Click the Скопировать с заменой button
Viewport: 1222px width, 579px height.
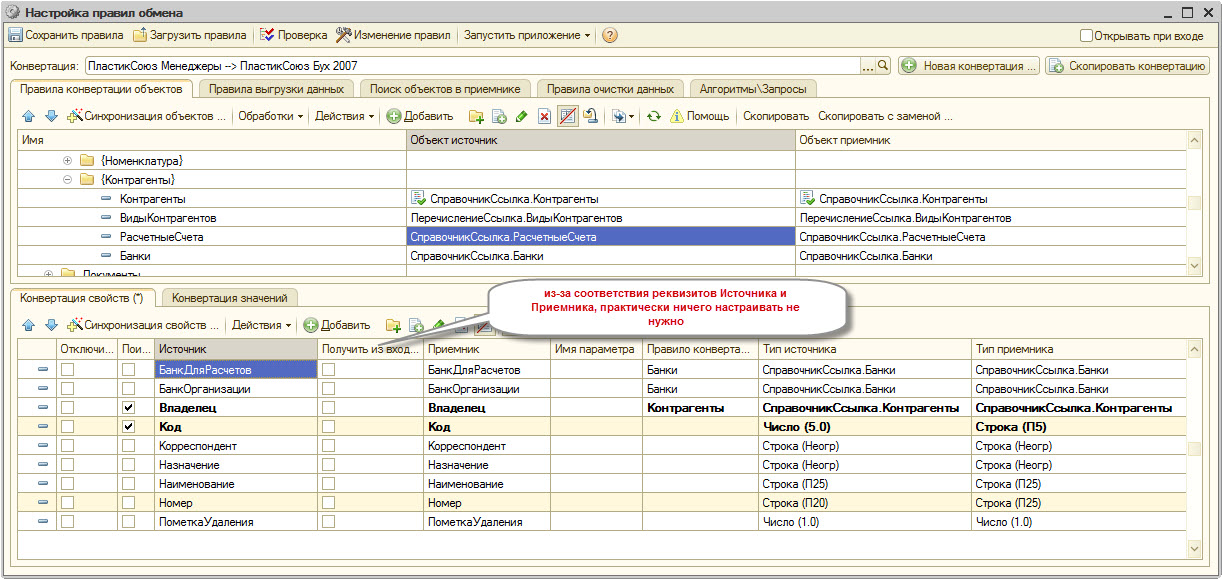click(884, 116)
